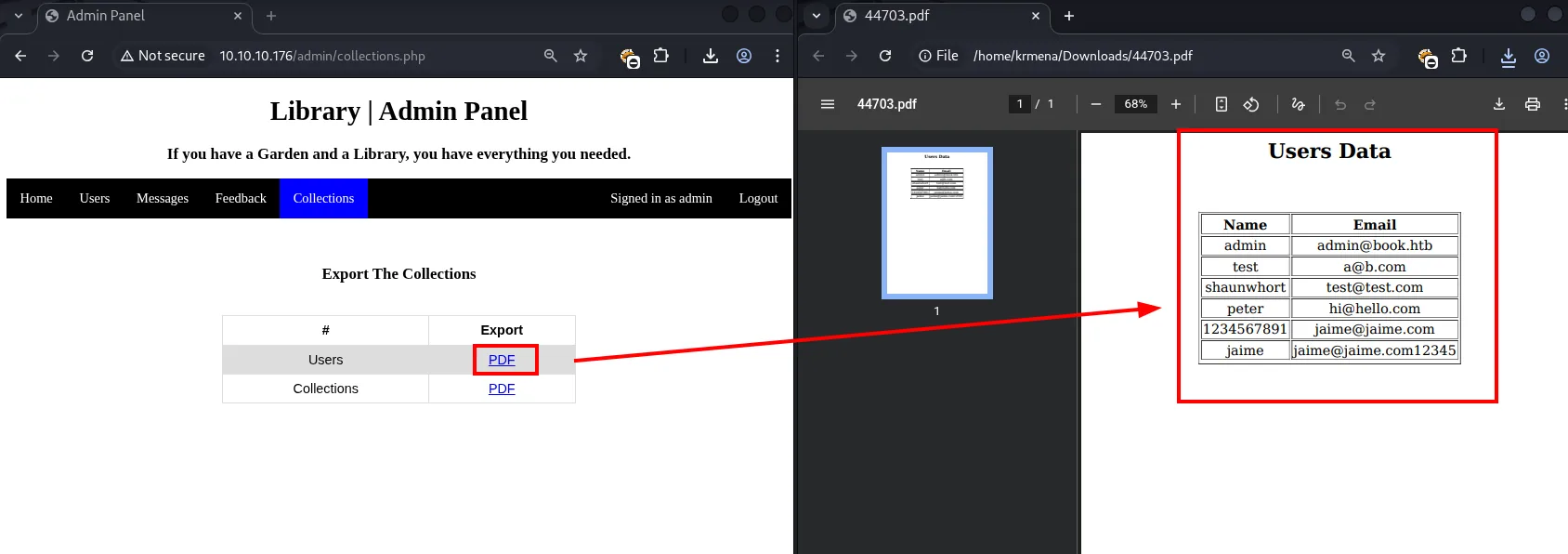The image size is (1568, 554).
Task: Select the page 1 thumbnail
Action: pyautogui.click(x=937, y=223)
